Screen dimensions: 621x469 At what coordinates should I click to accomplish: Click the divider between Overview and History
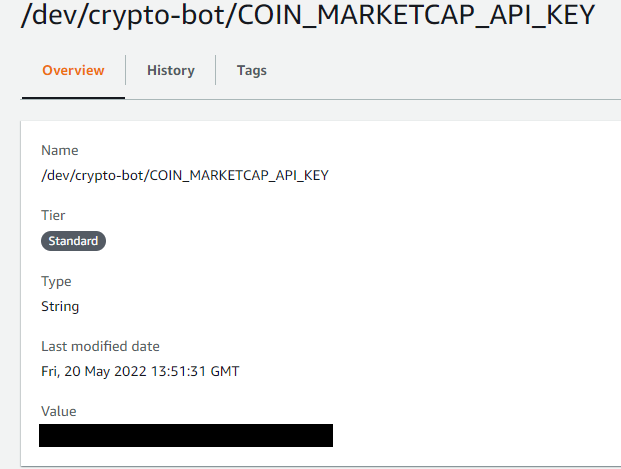point(125,70)
